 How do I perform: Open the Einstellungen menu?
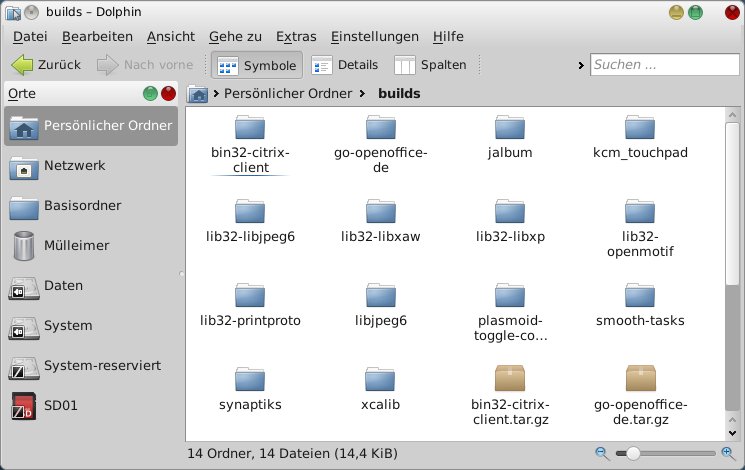pos(374,37)
